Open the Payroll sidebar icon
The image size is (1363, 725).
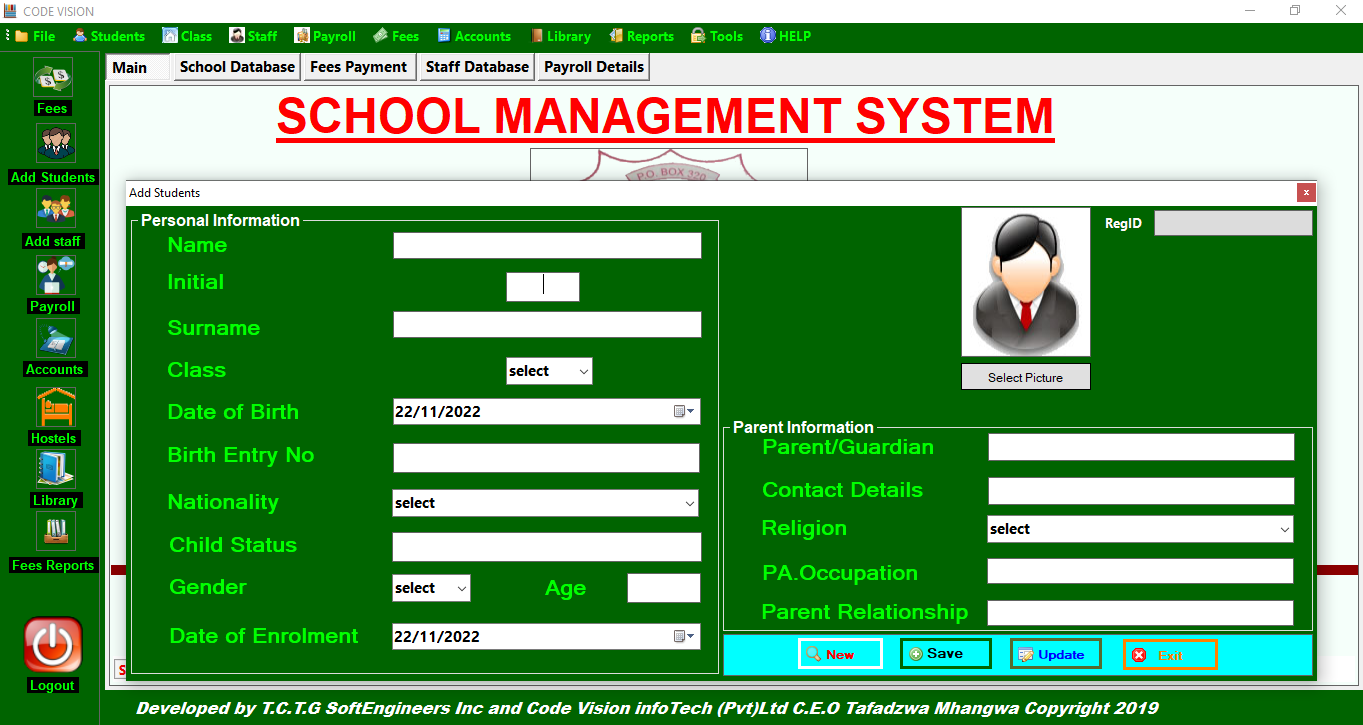pos(55,275)
